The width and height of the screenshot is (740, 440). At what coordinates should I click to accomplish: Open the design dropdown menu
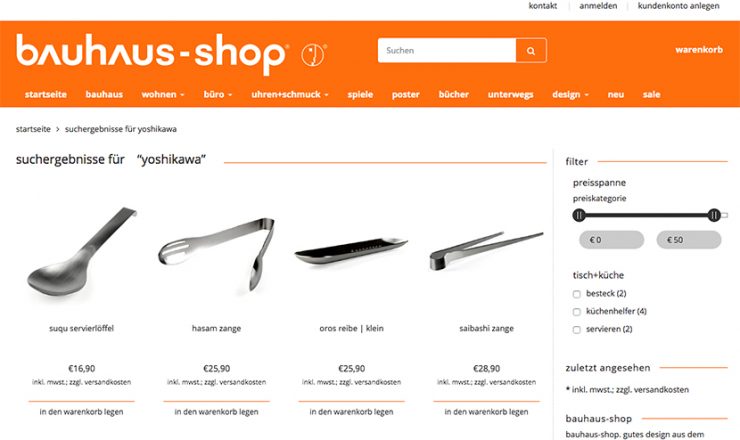pyautogui.click(x=571, y=94)
